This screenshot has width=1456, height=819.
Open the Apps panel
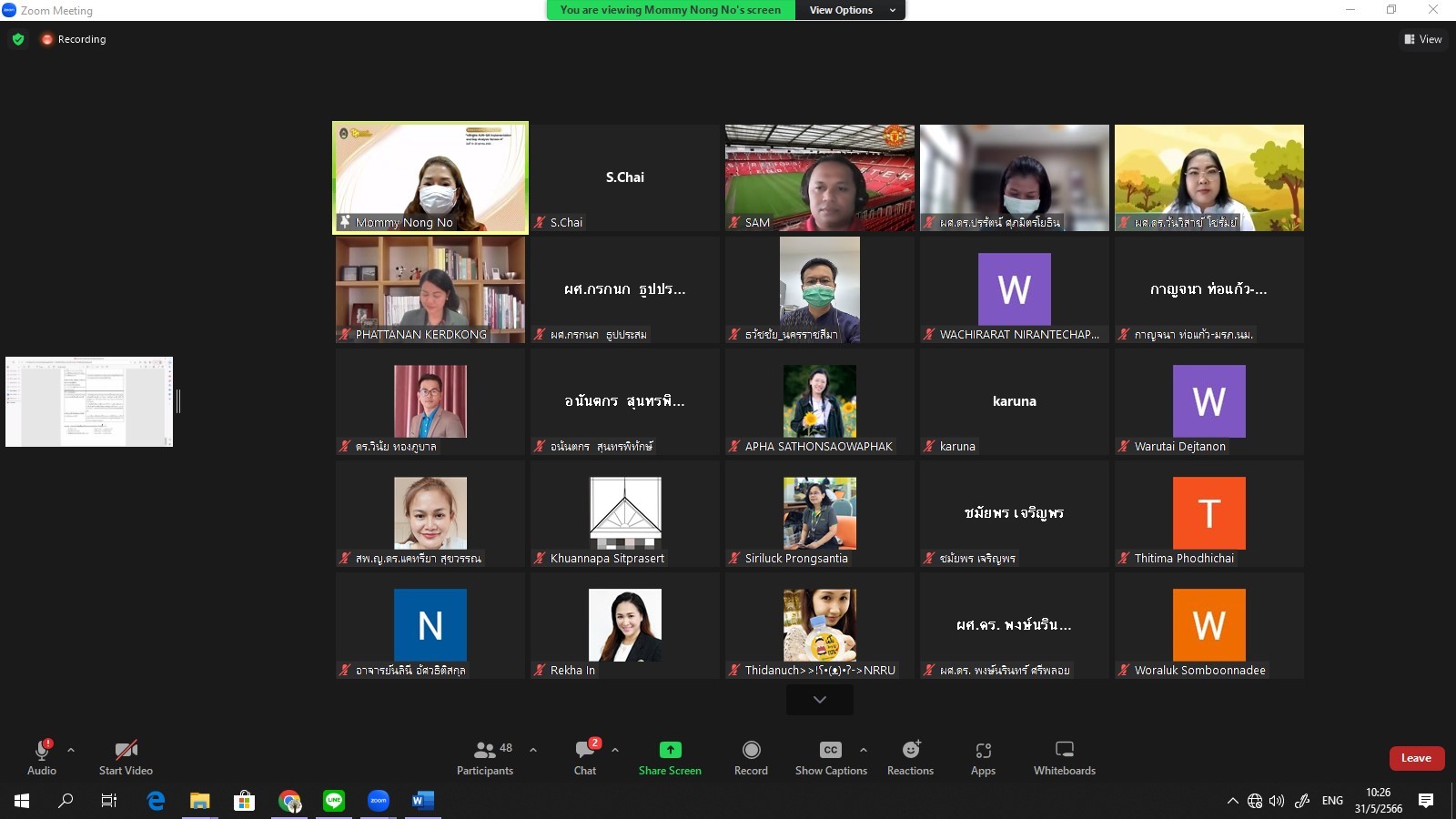tap(983, 757)
